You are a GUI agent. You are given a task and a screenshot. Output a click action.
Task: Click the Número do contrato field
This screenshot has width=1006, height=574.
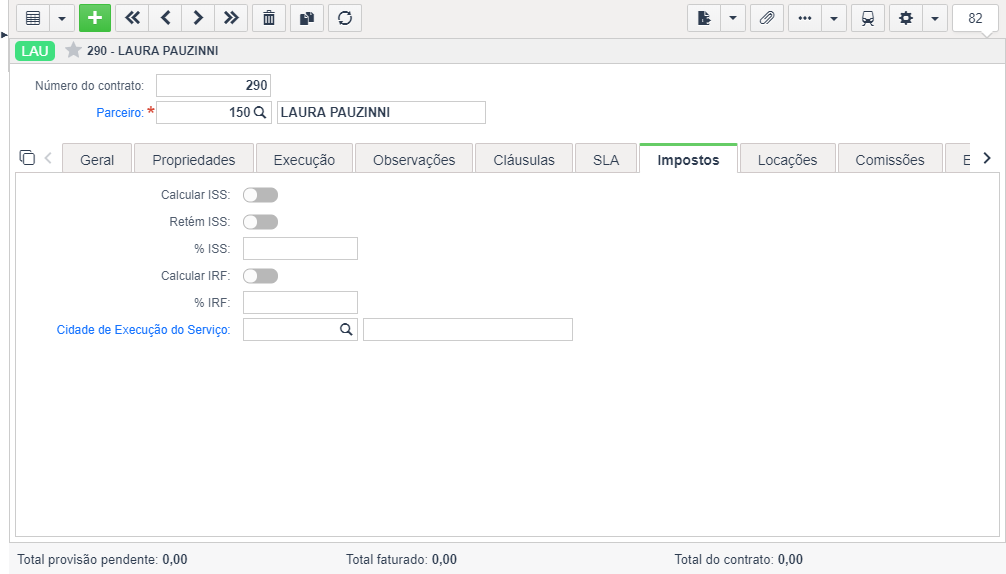click(x=213, y=85)
